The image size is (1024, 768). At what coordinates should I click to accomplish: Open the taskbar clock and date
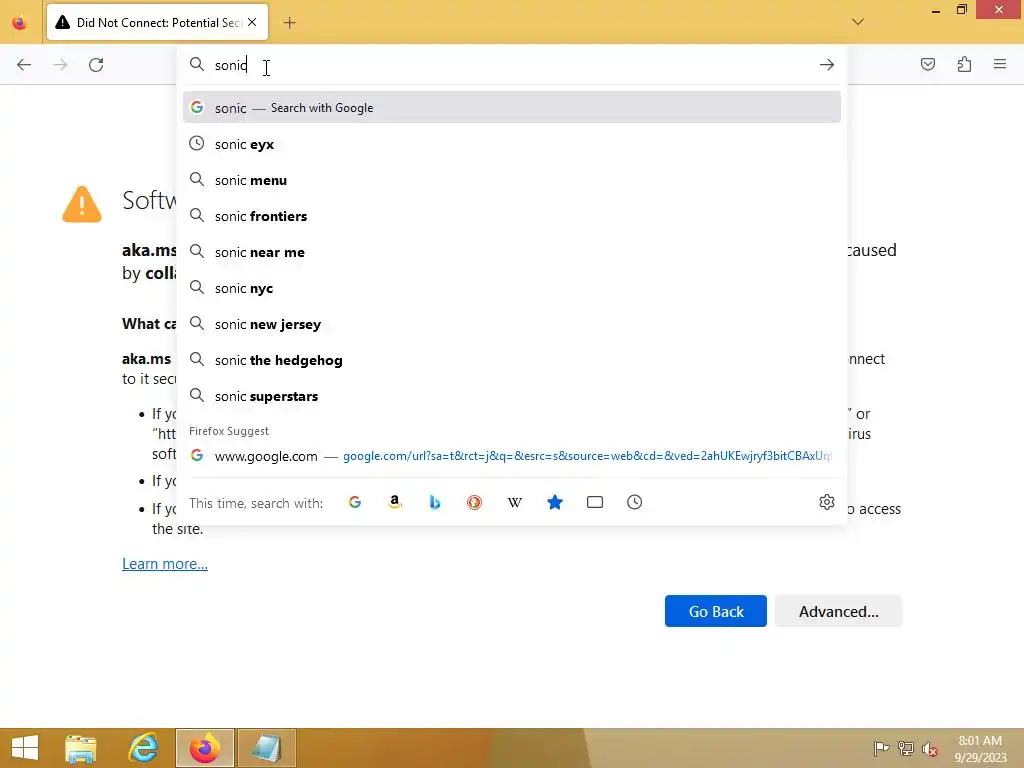(x=980, y=749)
